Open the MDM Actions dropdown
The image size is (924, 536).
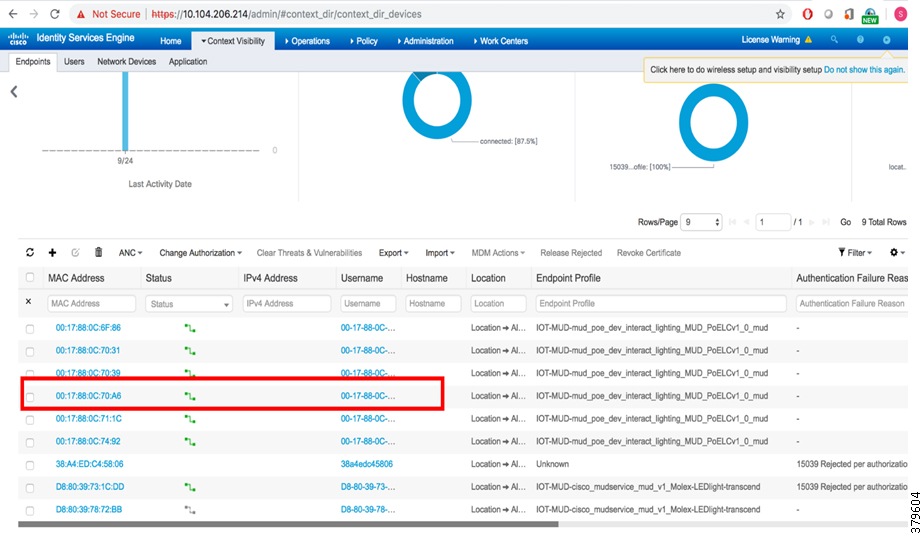pyautogui.click(x=498, y=253)
